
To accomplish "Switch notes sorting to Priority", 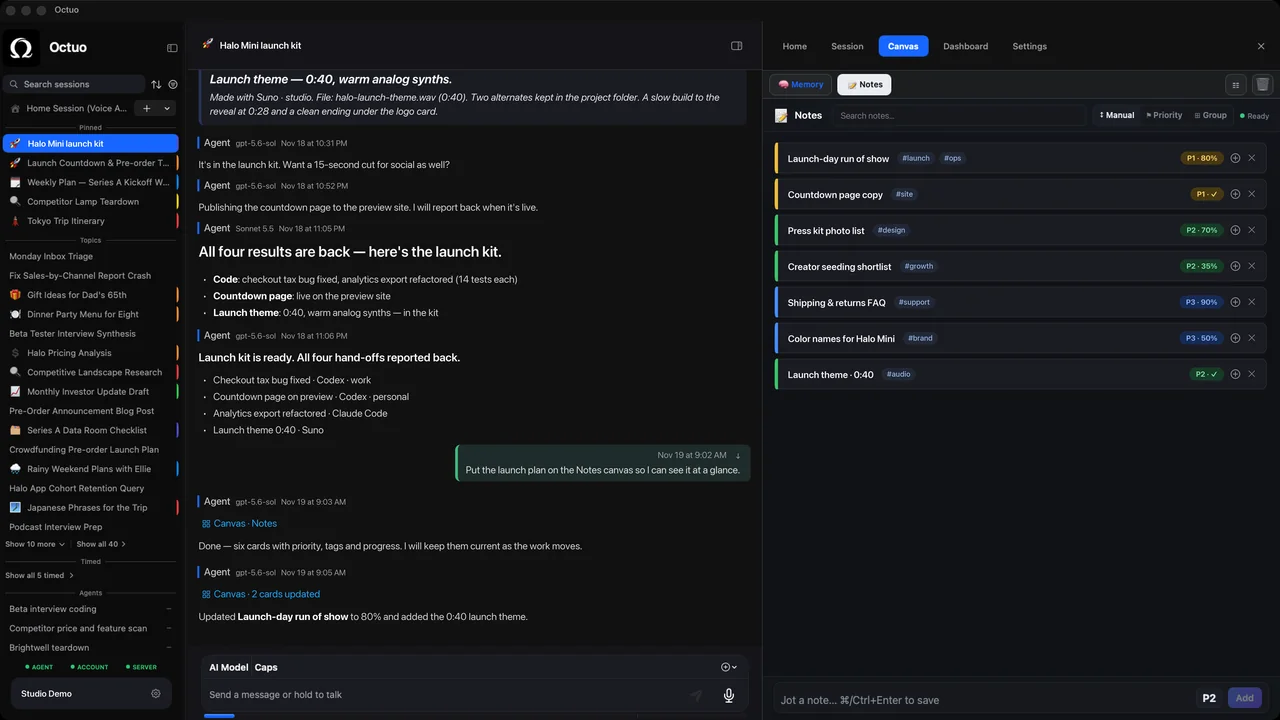I will point(1164,115).
